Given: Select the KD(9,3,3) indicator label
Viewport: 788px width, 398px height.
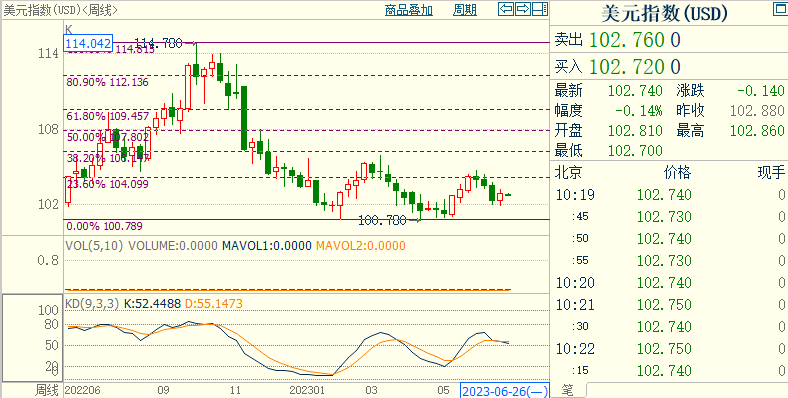Looking at the screenshot, I should (x=92, y=304).
